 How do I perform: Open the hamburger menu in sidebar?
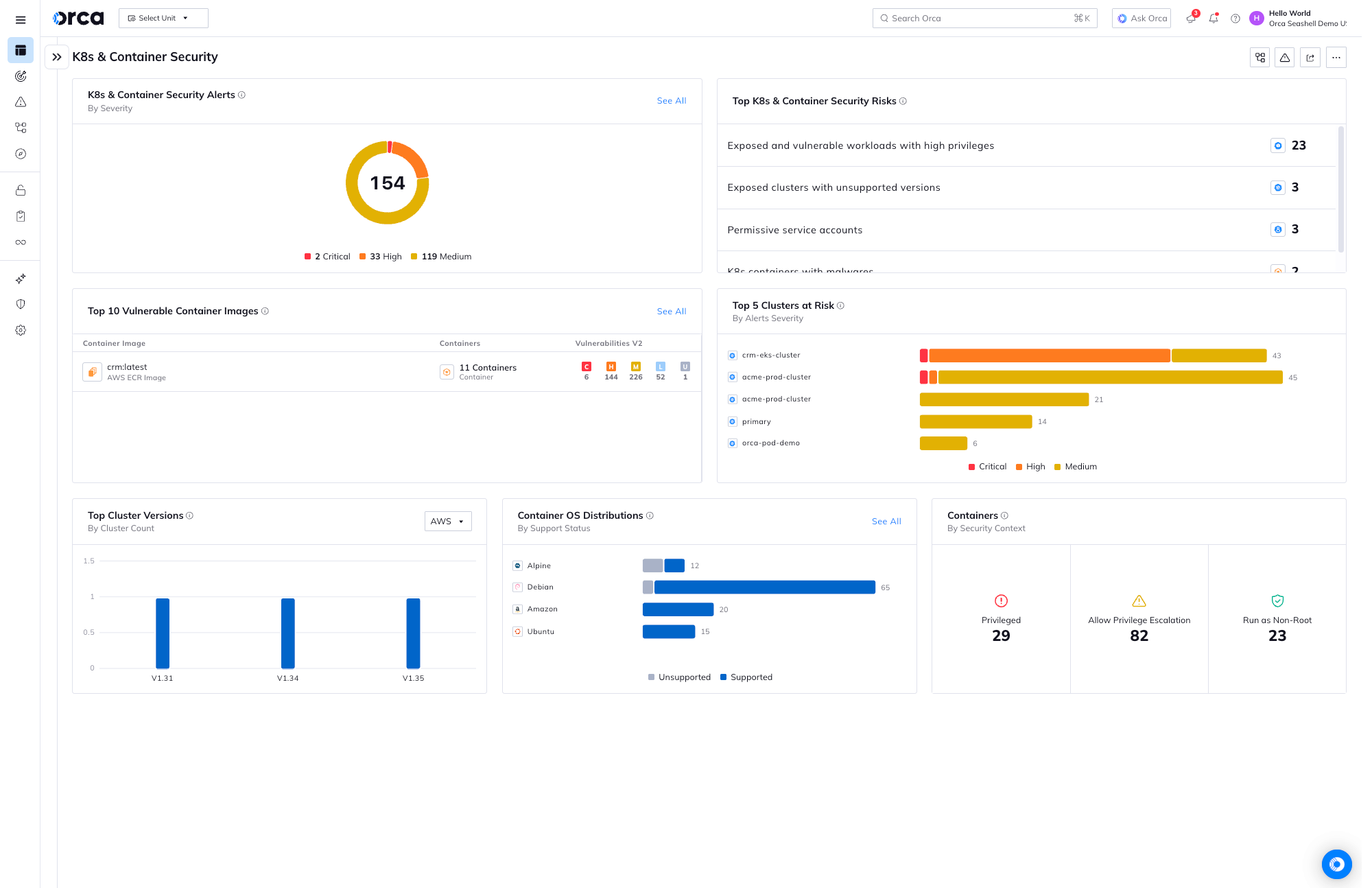(x=21, y=20)
